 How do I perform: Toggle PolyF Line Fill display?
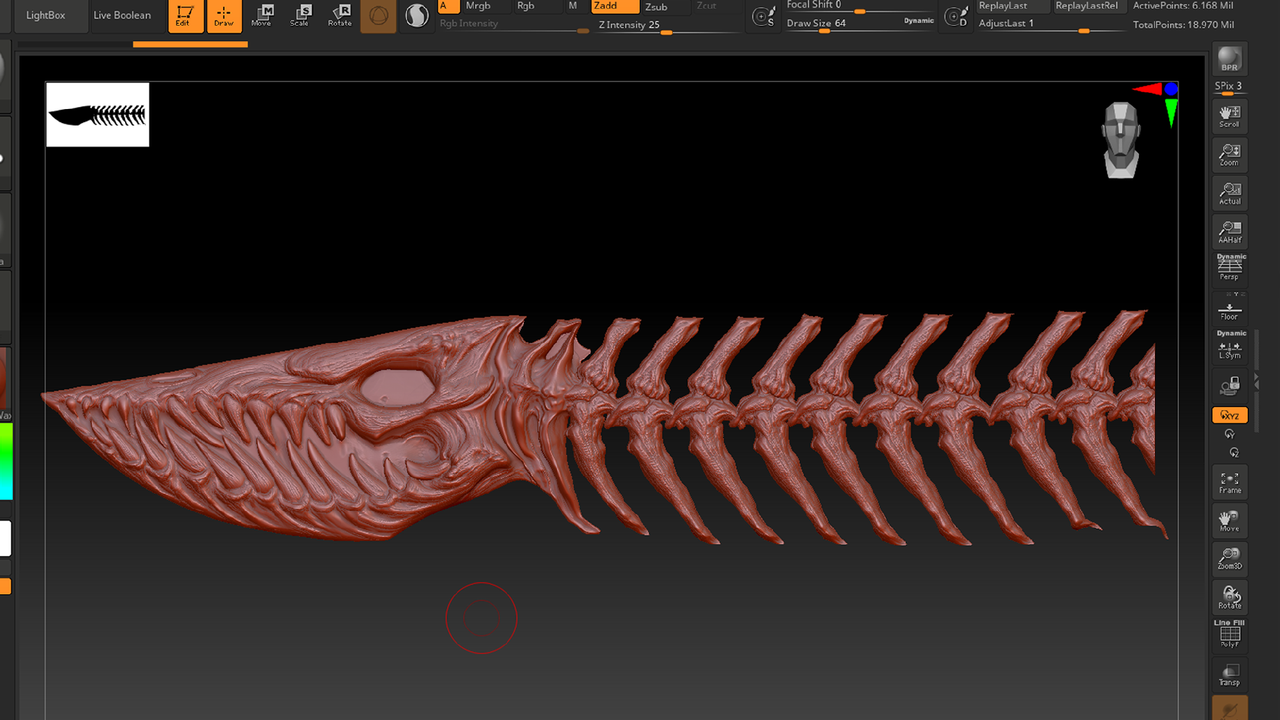point(1229,634)
